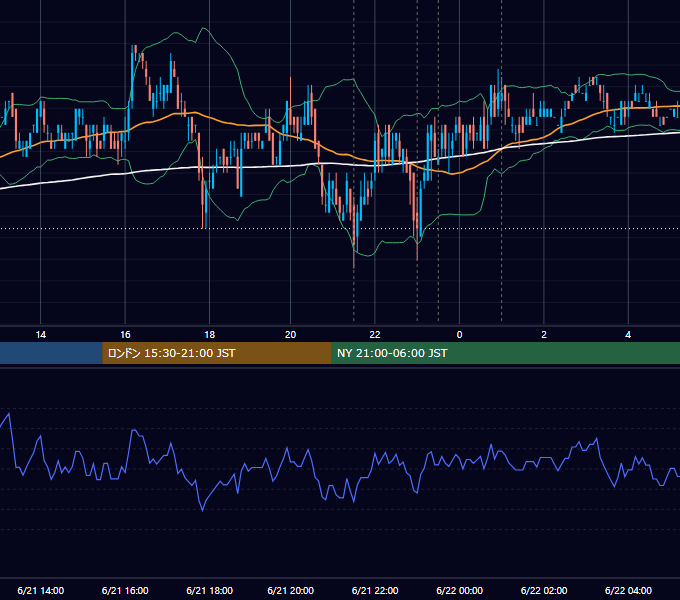680x600 pixels.
Task: Click the 4 hour label on price chart axis
Action: [x=628, y=335]
